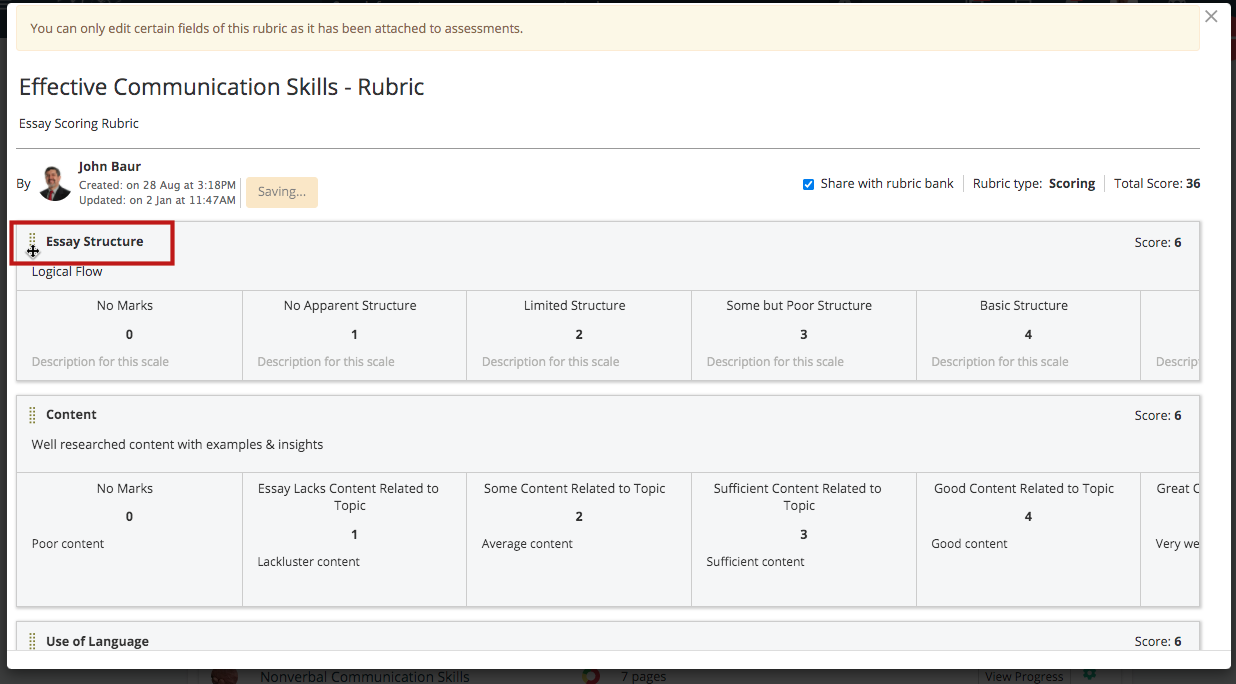
Task: Select the Essay Structure criterion title
Action: 94,241
